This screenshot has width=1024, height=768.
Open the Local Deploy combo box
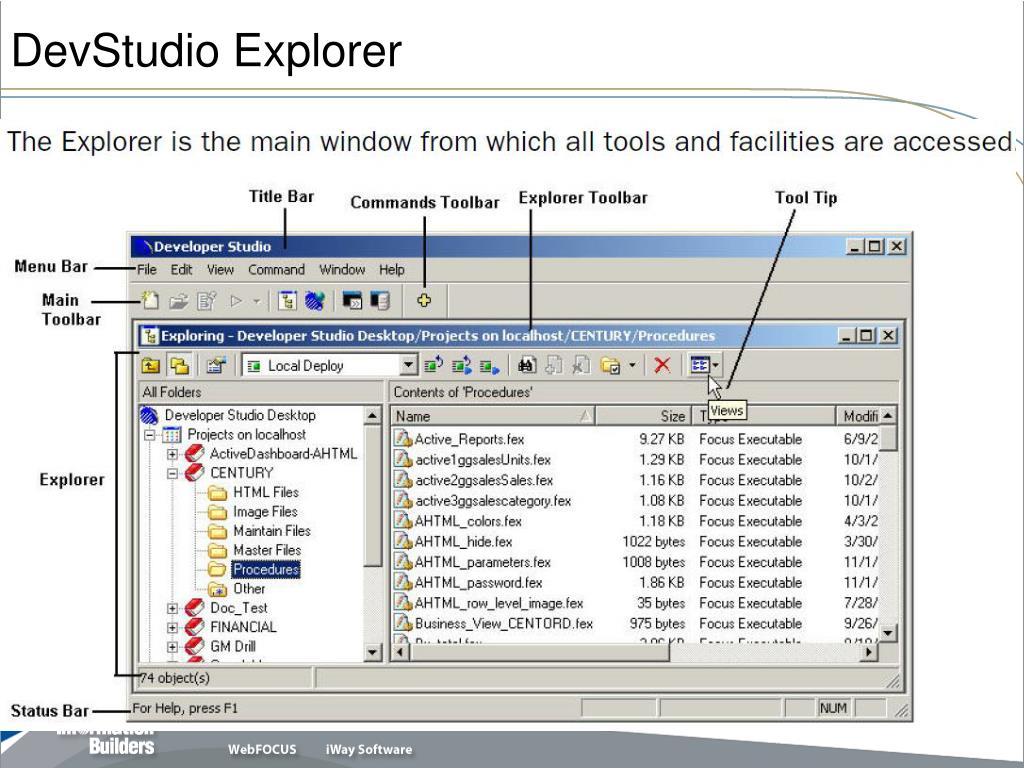(x=329, y=365)
